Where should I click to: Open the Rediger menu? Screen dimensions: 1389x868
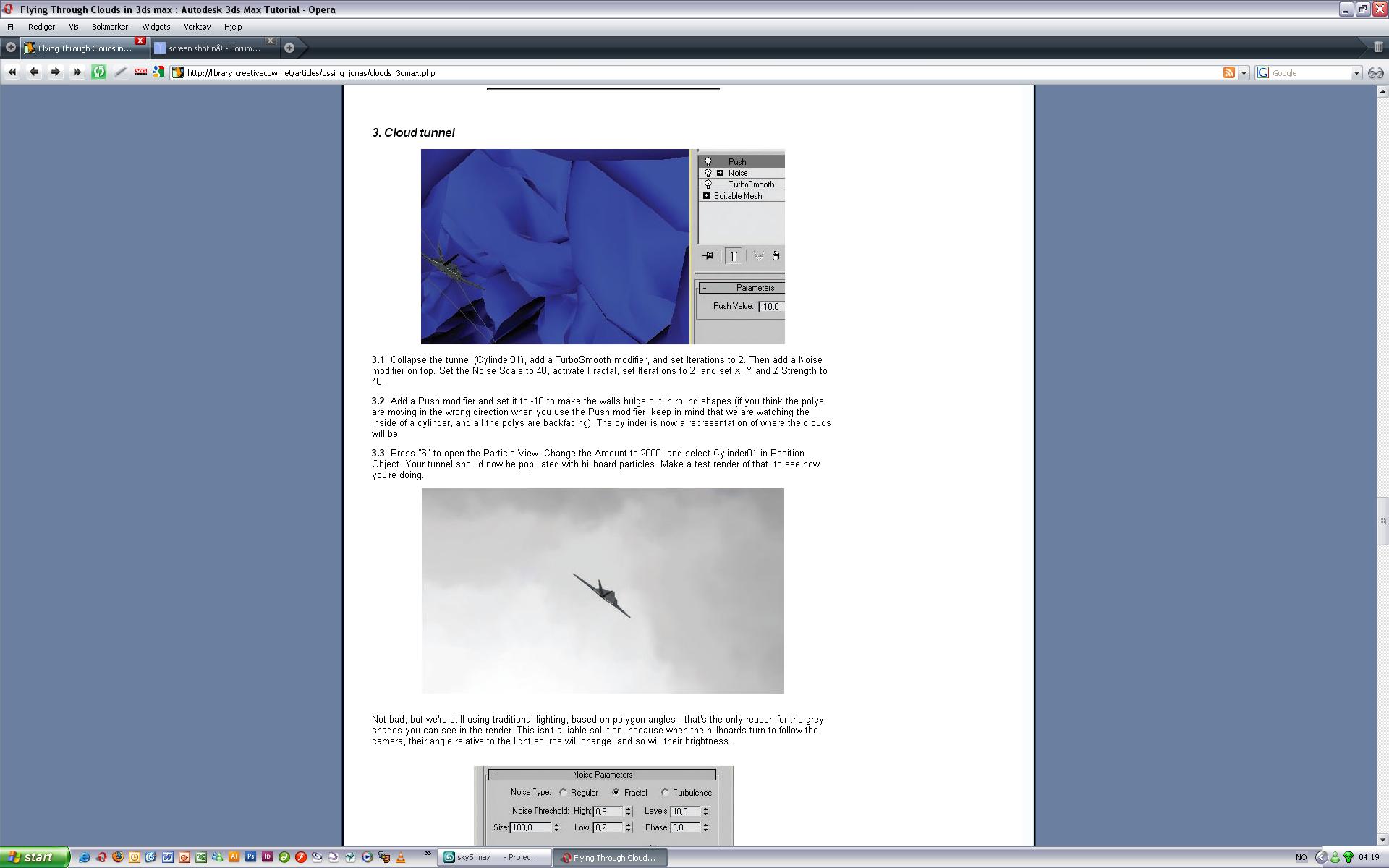[41, 27]
